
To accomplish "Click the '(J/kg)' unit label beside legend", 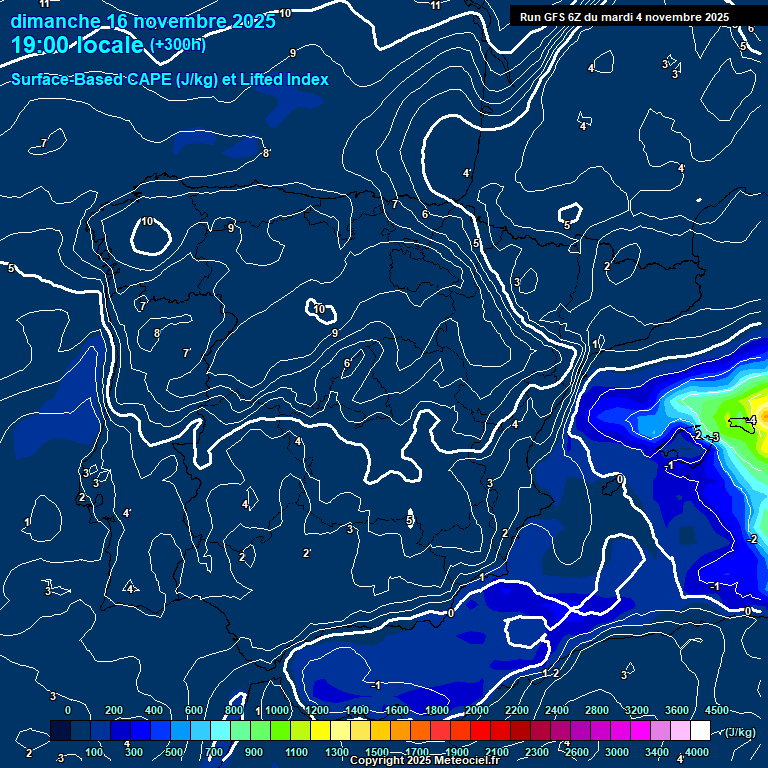I will pyautogui.click(x=740, y=732).
